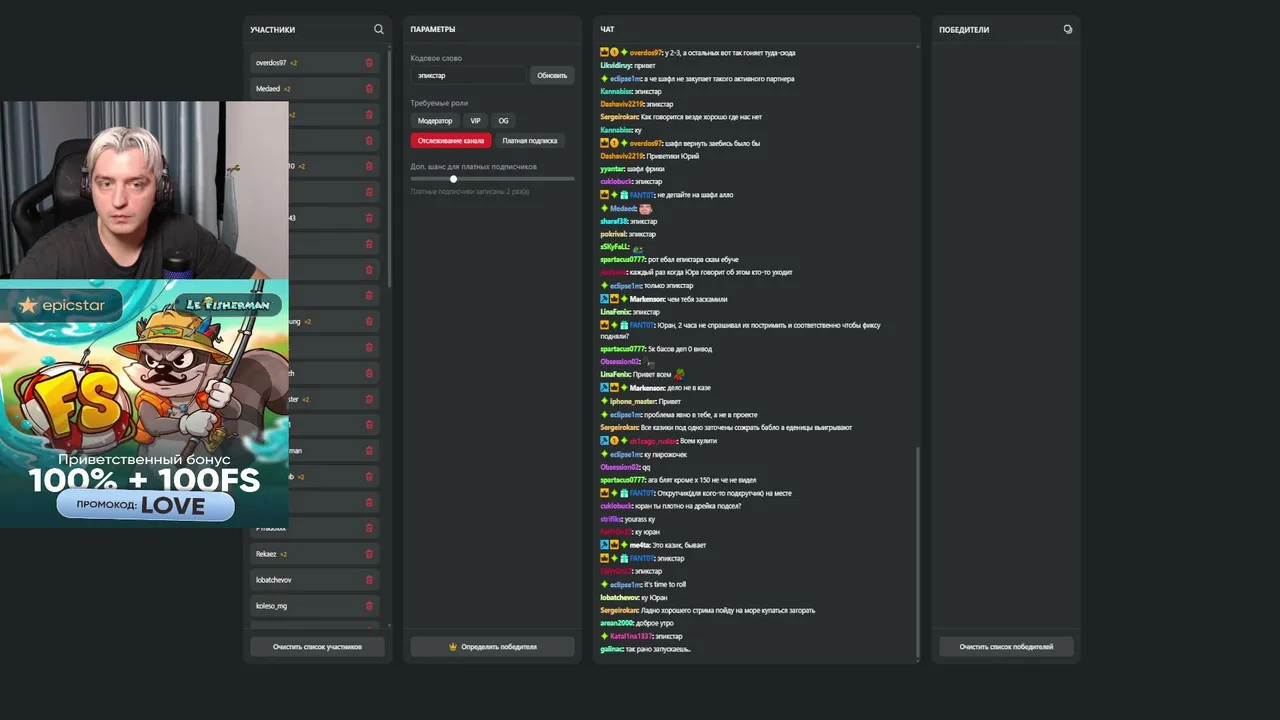Remove lobatchevov from participants with trash icon
This screenshot has width=1280, height=720.
369,580
